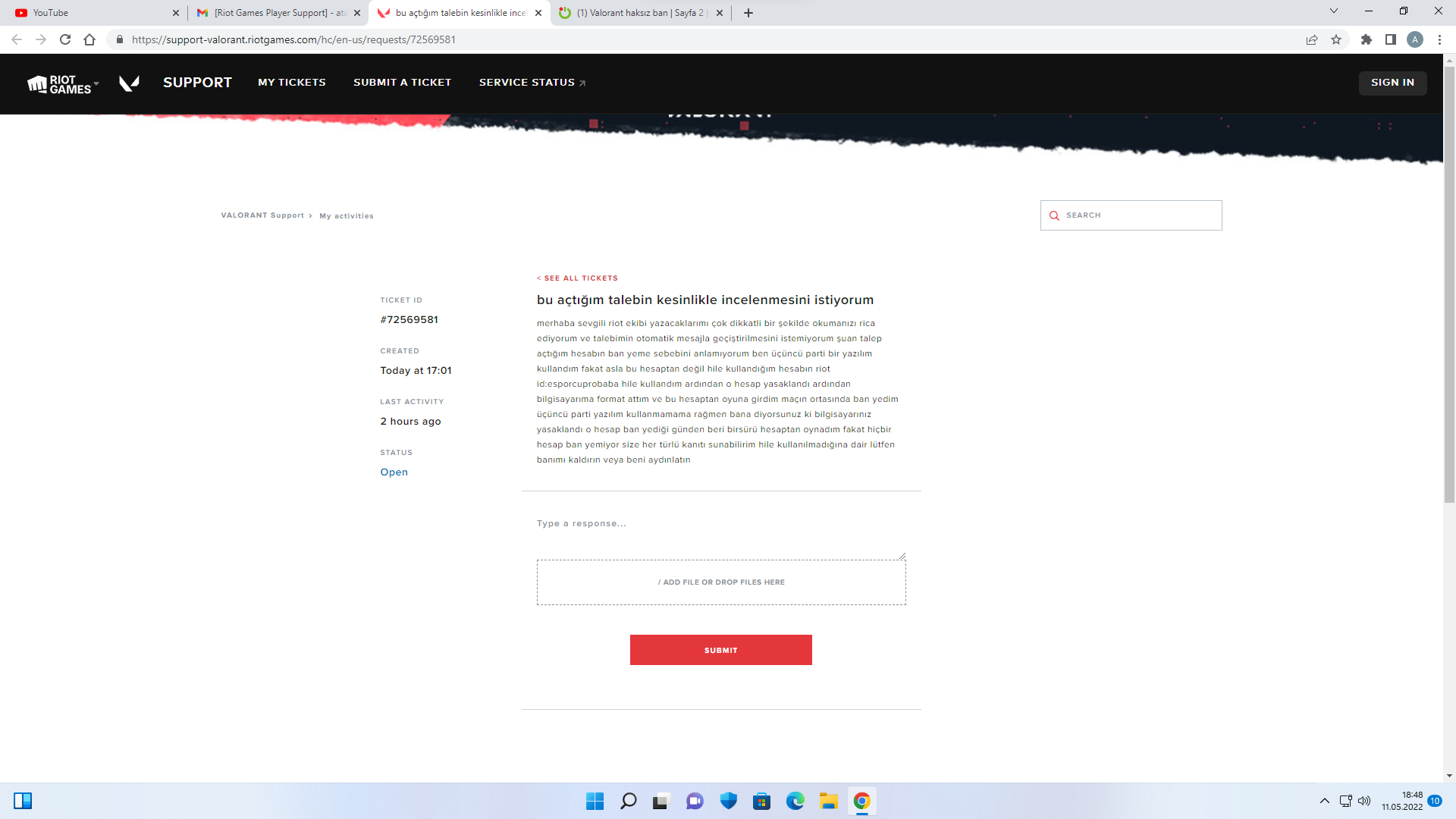Viewport: 1456px width, 819px height.
Task: Open the Chrome tab search dropdown
Action: point(1334,11)
